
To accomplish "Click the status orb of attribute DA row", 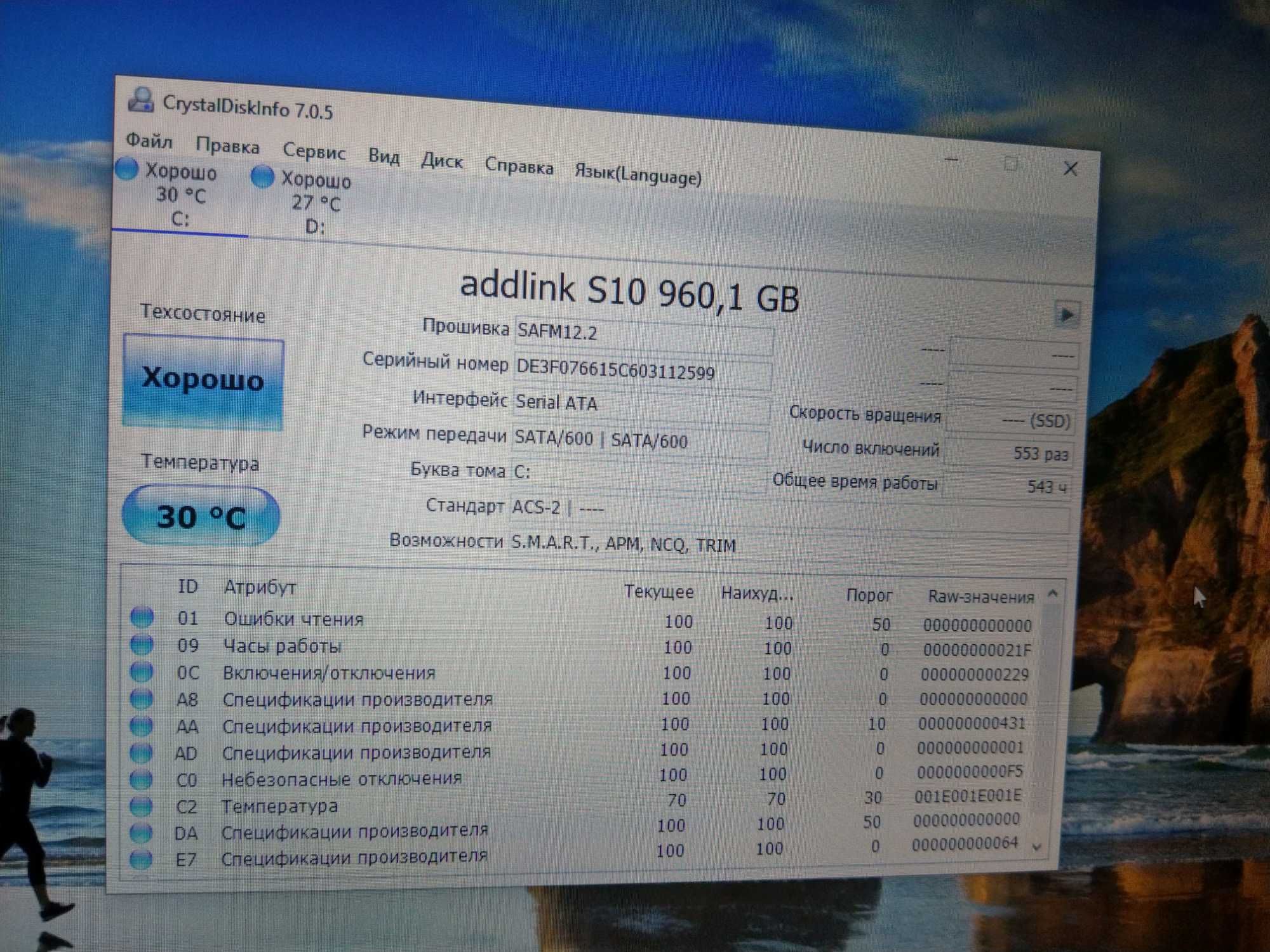I will pyautogui.click(x=140, y=833).
